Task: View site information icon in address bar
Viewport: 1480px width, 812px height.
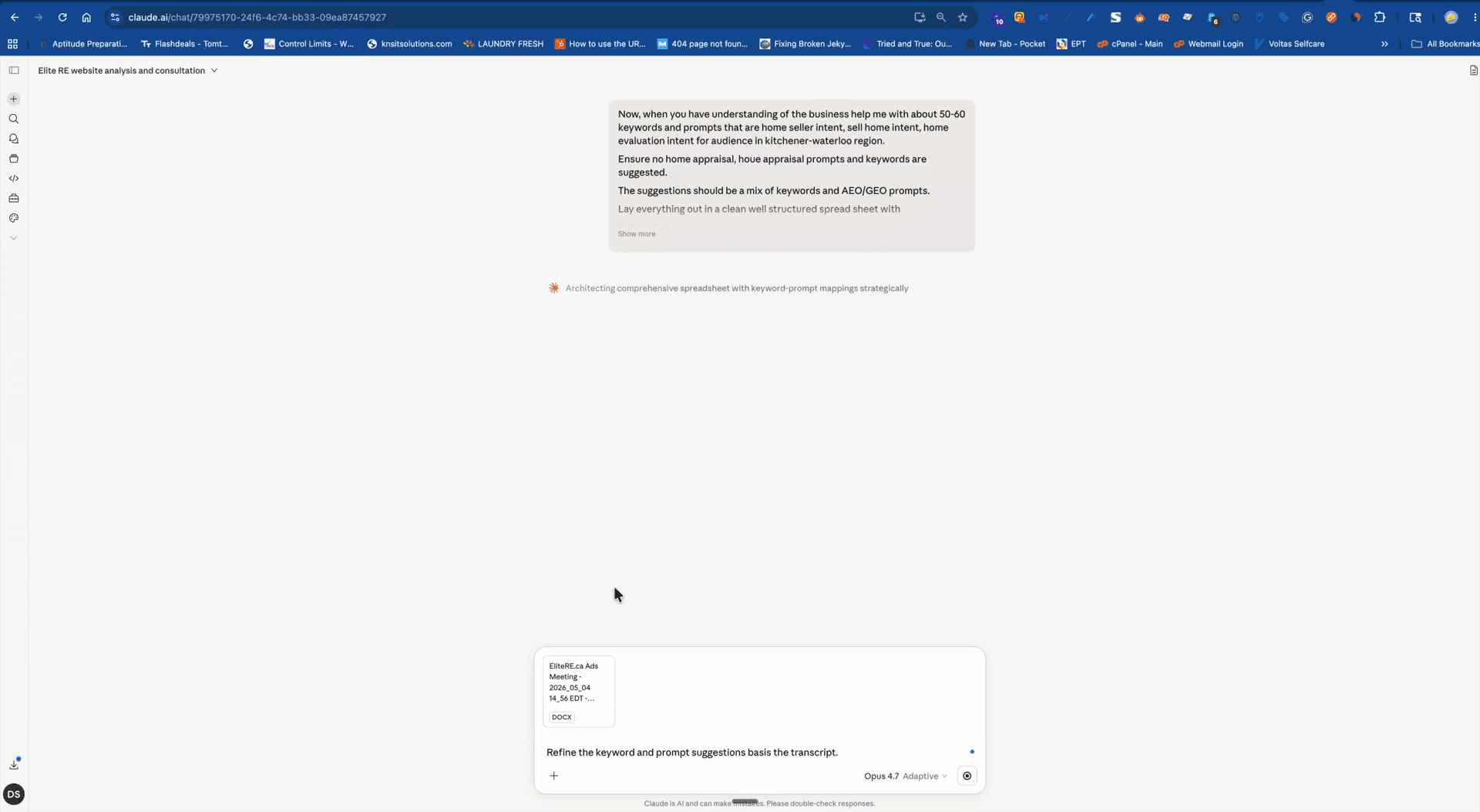Action: click(x=115, y=17)
